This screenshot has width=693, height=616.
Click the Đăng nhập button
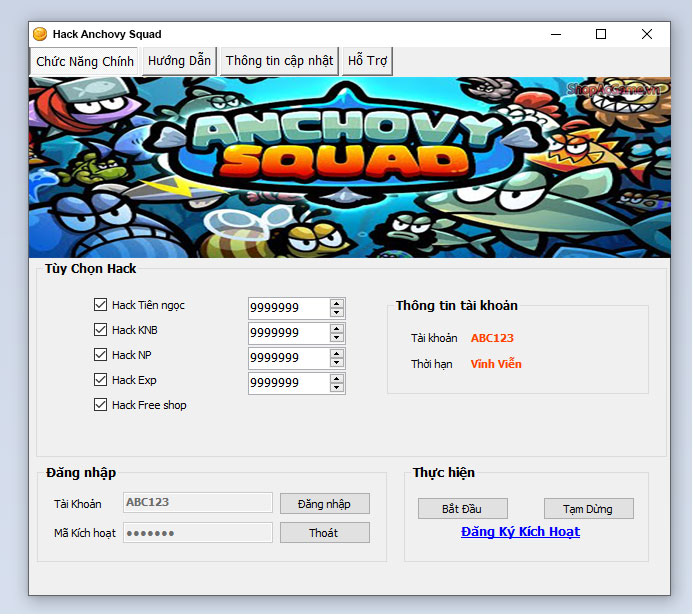pos(325,504)
